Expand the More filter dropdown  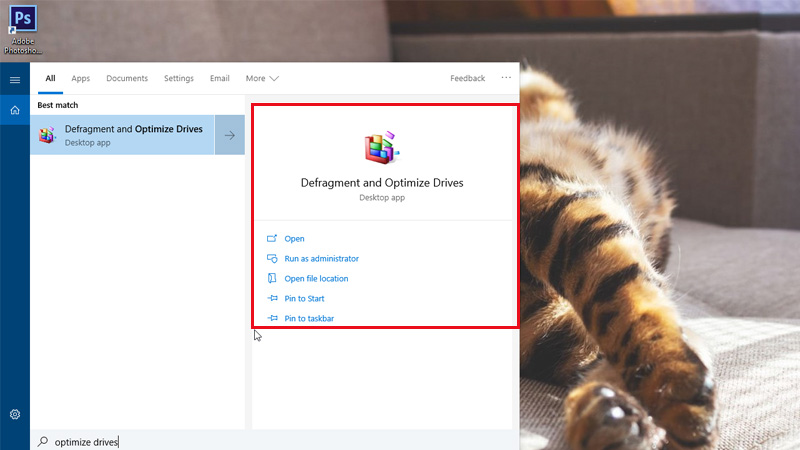[x=262, y=78]
